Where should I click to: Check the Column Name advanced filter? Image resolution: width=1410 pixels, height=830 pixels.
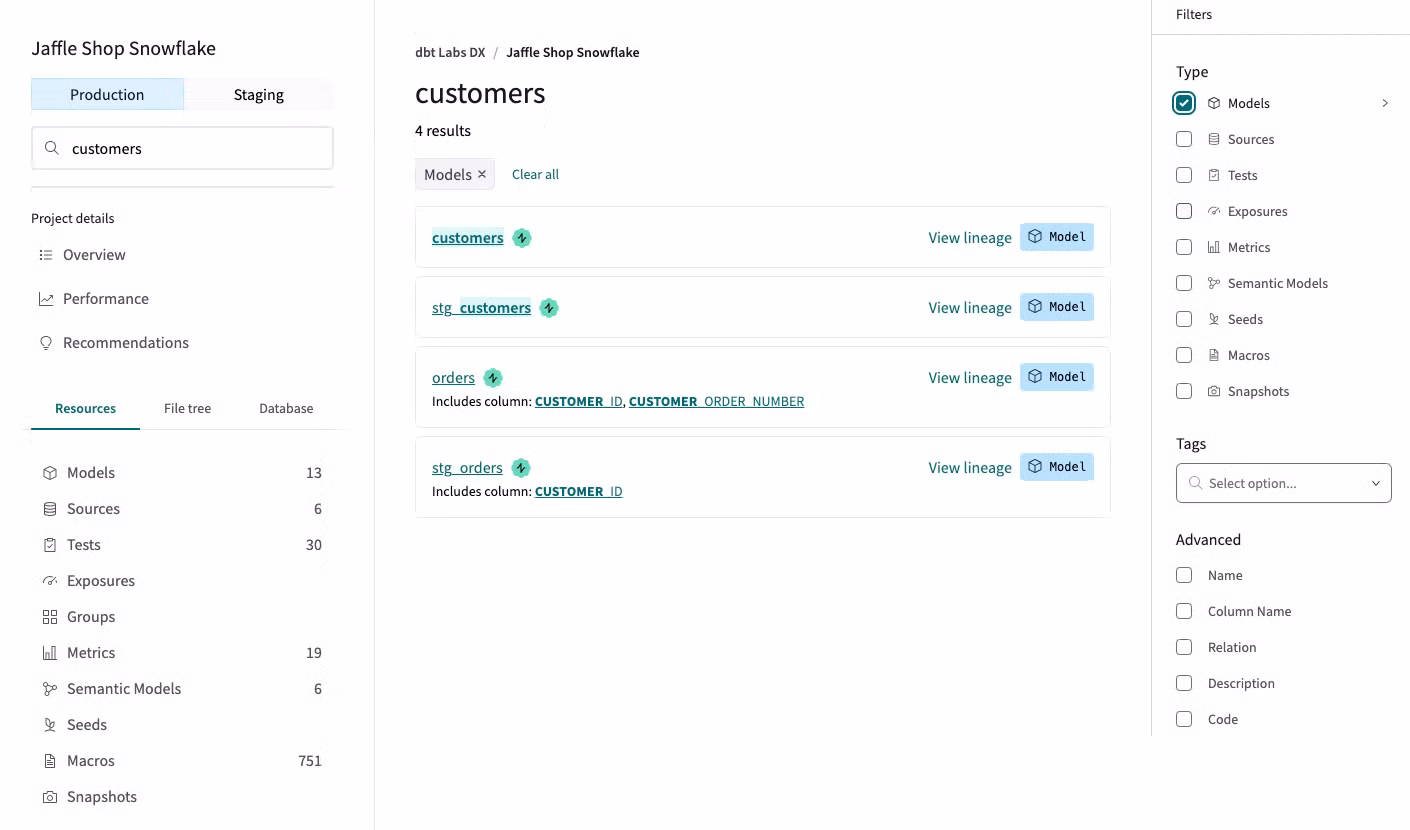click(x=1184, y=611)
